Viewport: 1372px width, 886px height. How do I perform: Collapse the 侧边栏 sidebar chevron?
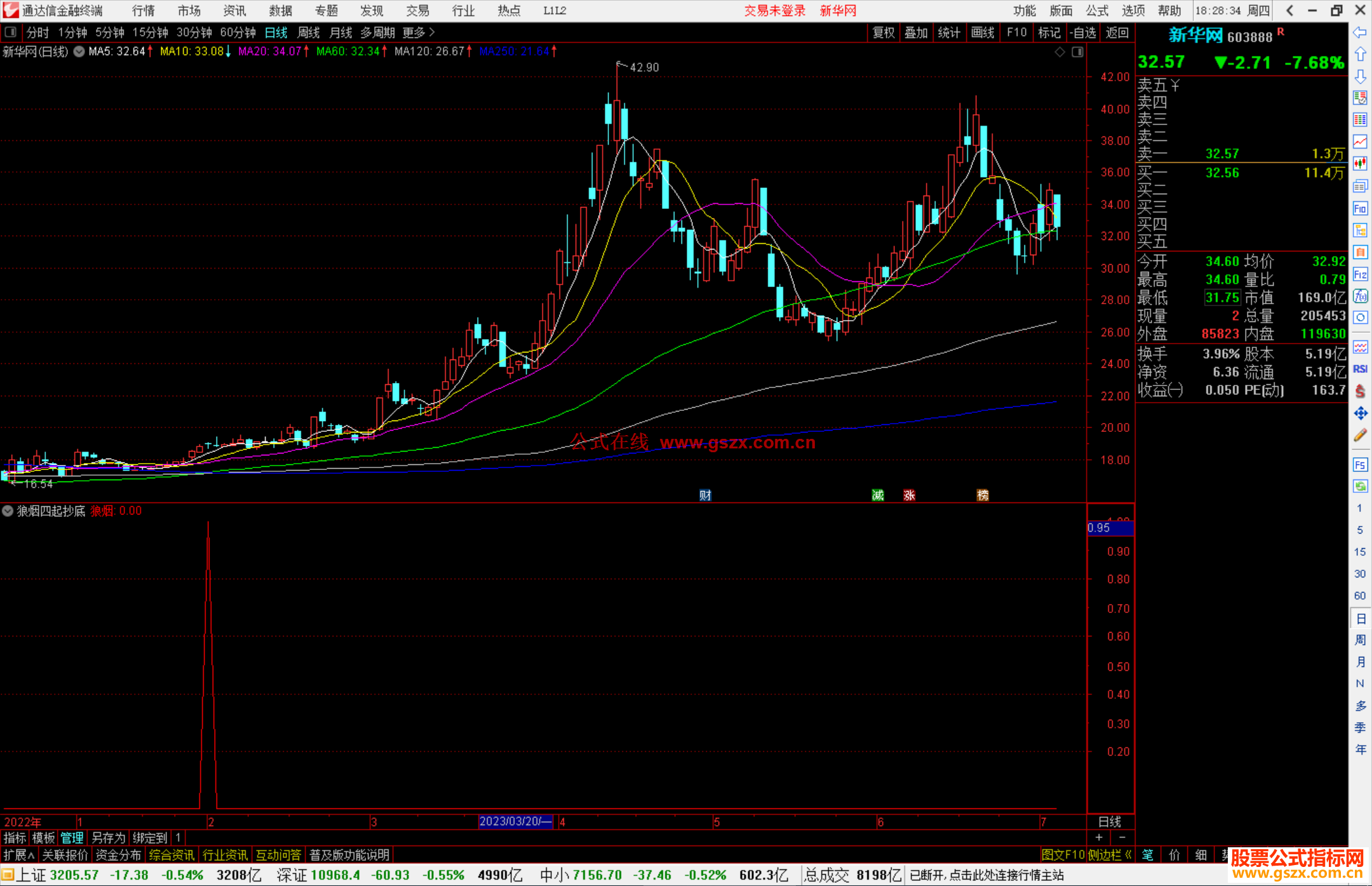tap(1127, 855)
